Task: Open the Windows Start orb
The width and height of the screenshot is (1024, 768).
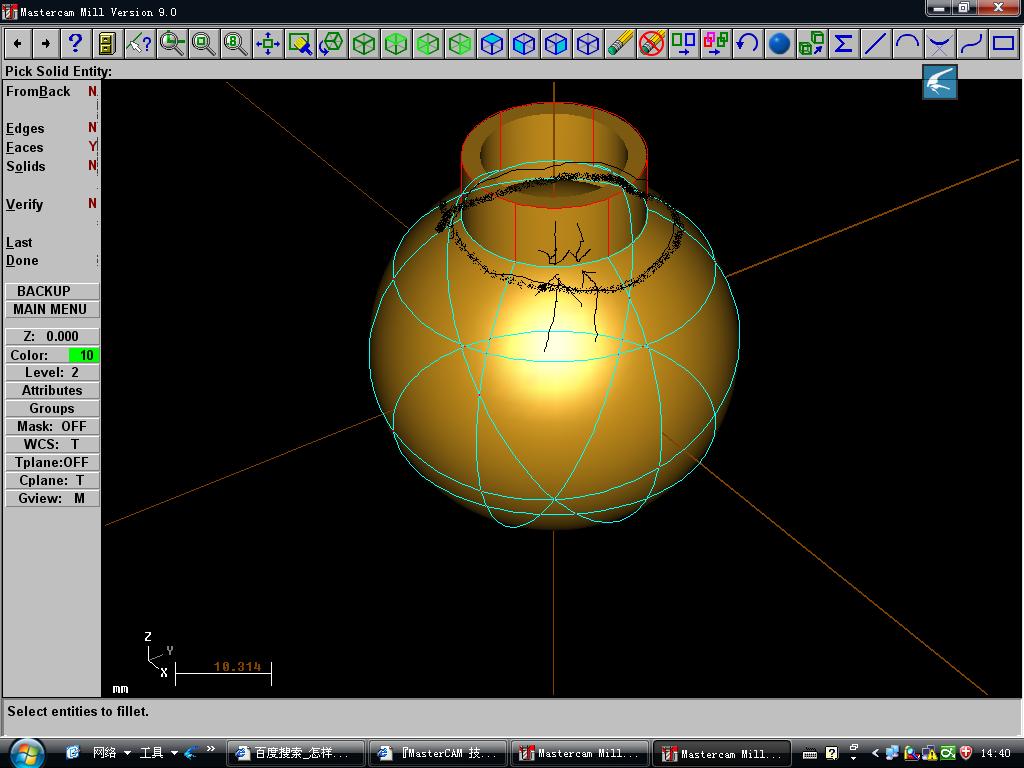Action: pos(26,754)
